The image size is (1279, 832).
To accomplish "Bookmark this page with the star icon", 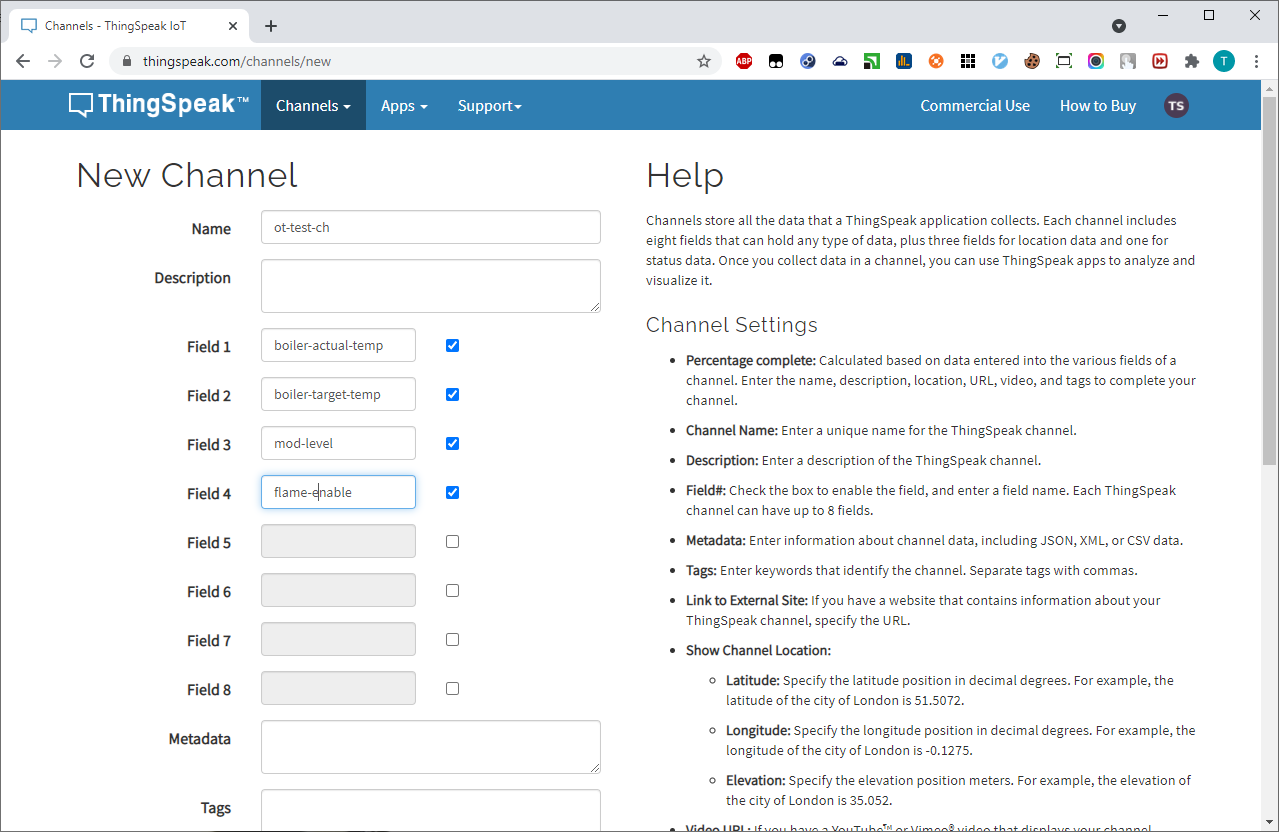I will (704, 61).
